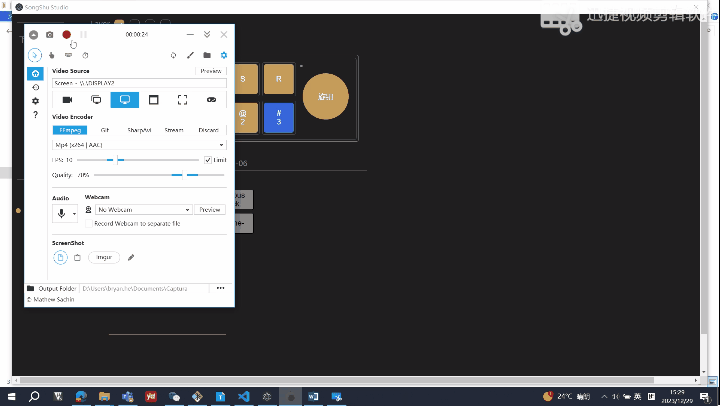
Task: Toggle the FPS Limit checkbox
Action: pyautogui.click(x=208, y=160)
